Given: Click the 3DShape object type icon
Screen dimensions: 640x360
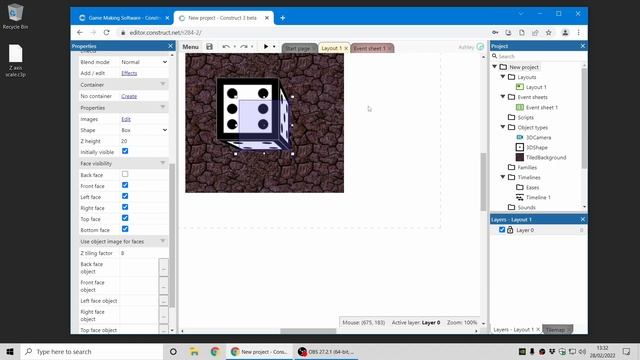Looking at the screenshot, I should click(520, 147).
